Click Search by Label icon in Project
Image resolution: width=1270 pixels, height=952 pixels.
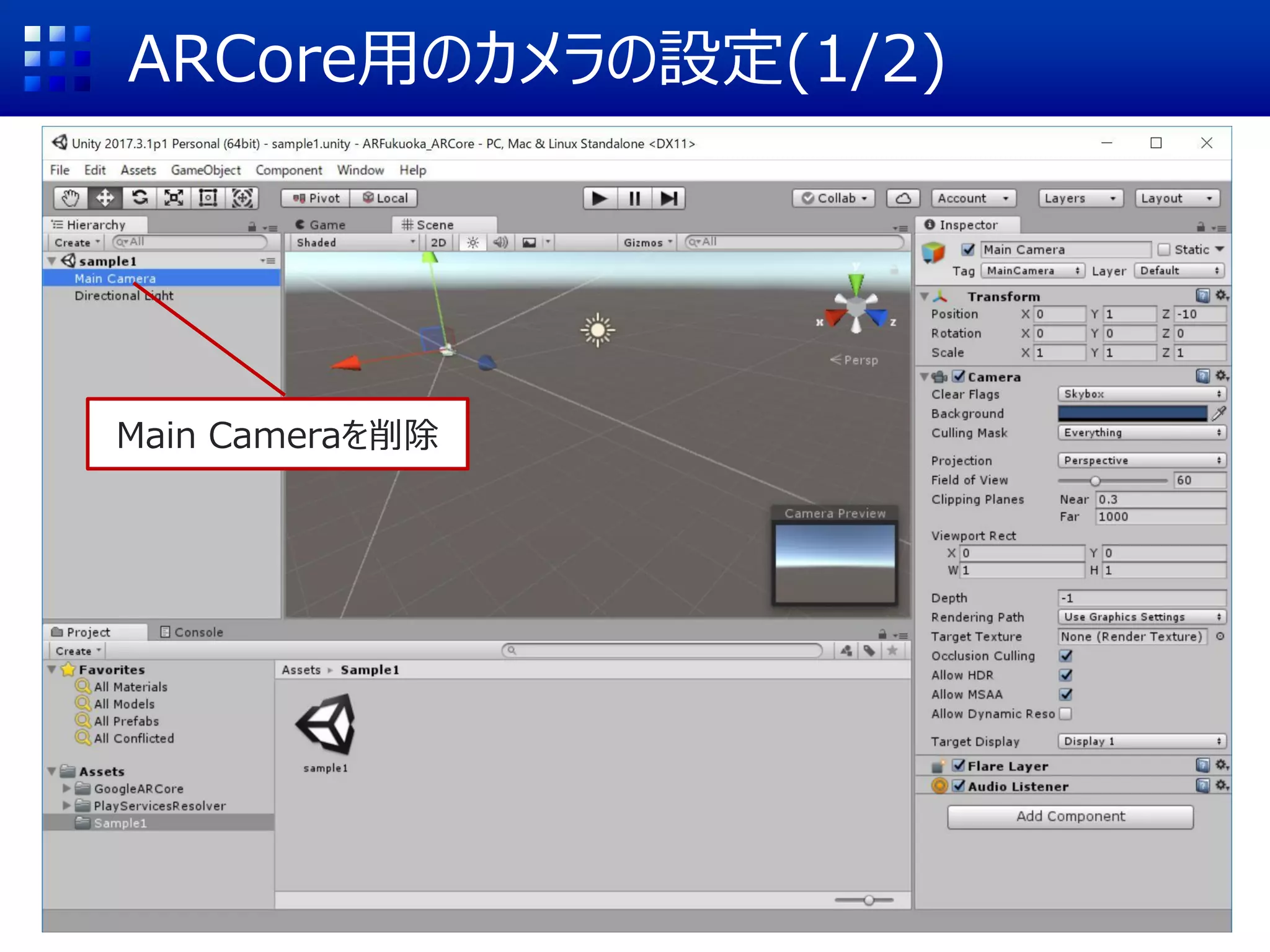869,650
